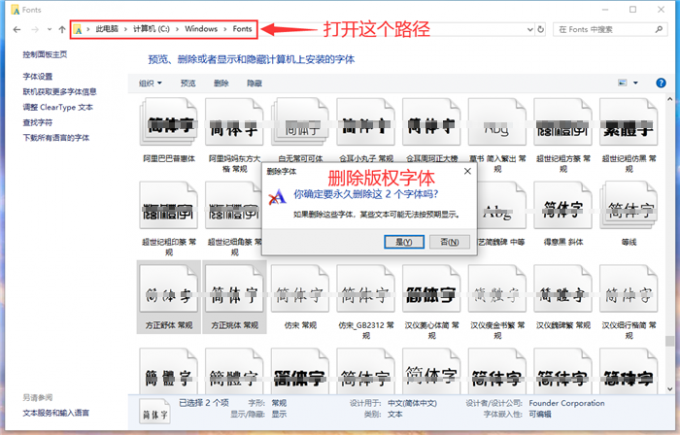Go up one folder level
680x435 pixels.
click(62, 29)
